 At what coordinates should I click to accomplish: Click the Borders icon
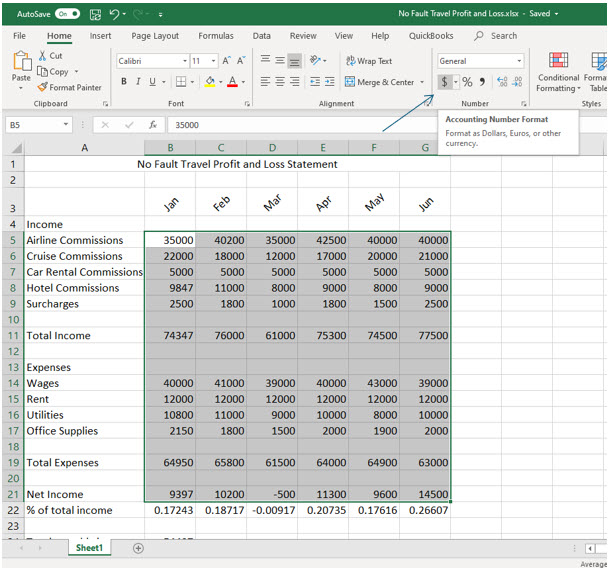(x=181, y=81)
